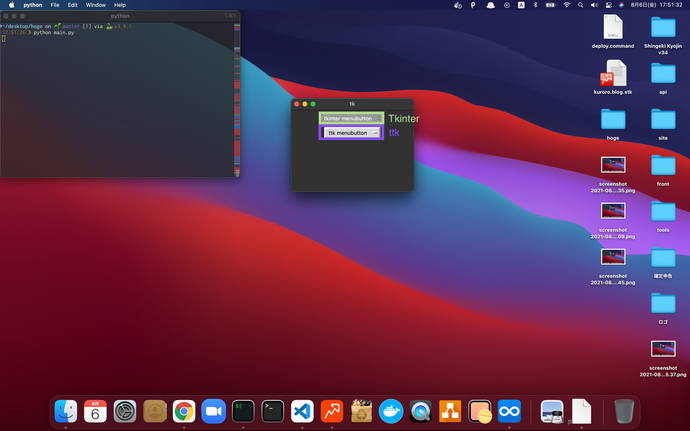Open Spotlight search in menu bar

(x=580, y=5)
